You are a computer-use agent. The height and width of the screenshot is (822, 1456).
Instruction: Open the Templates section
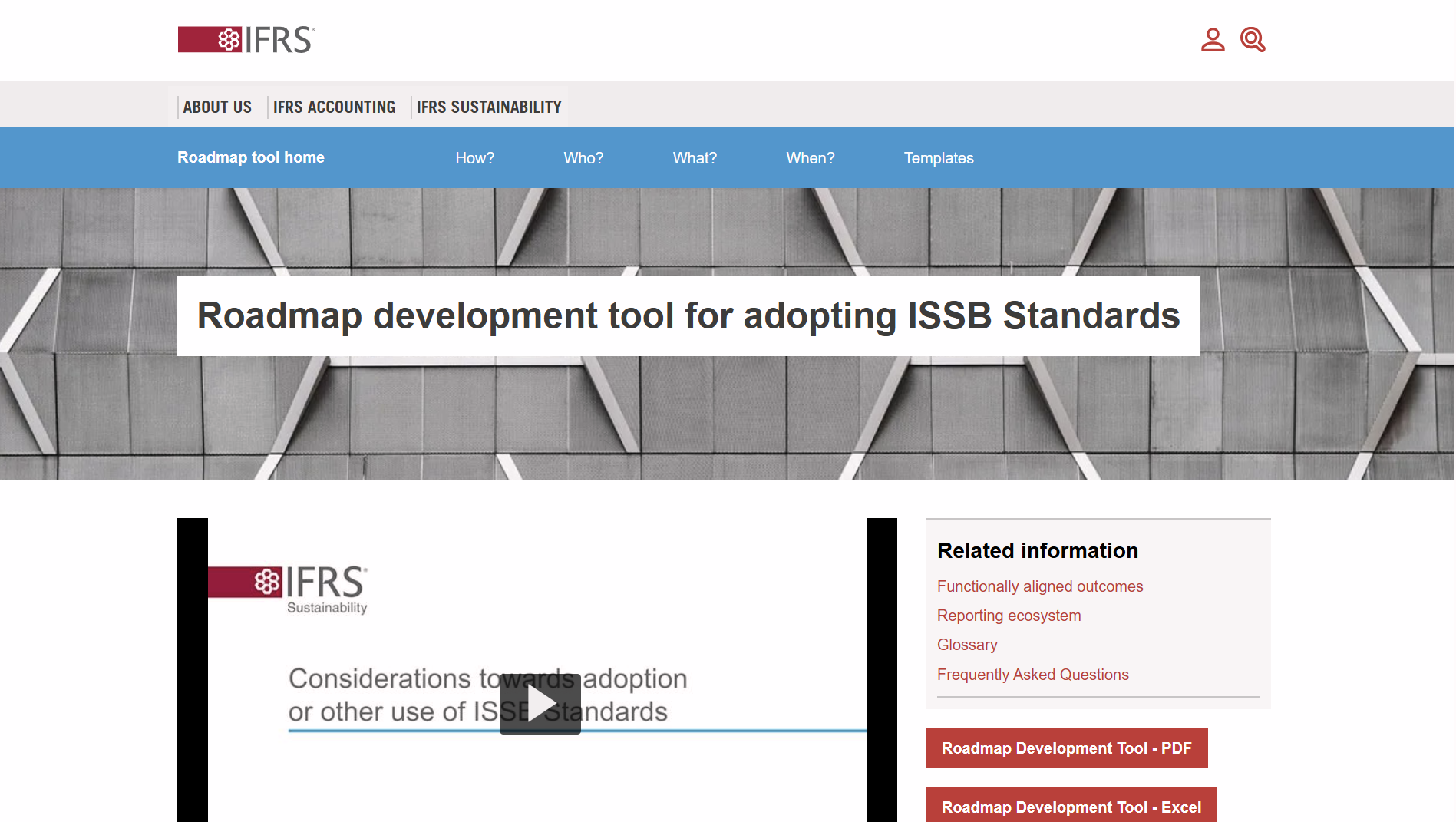pos(938,157)
